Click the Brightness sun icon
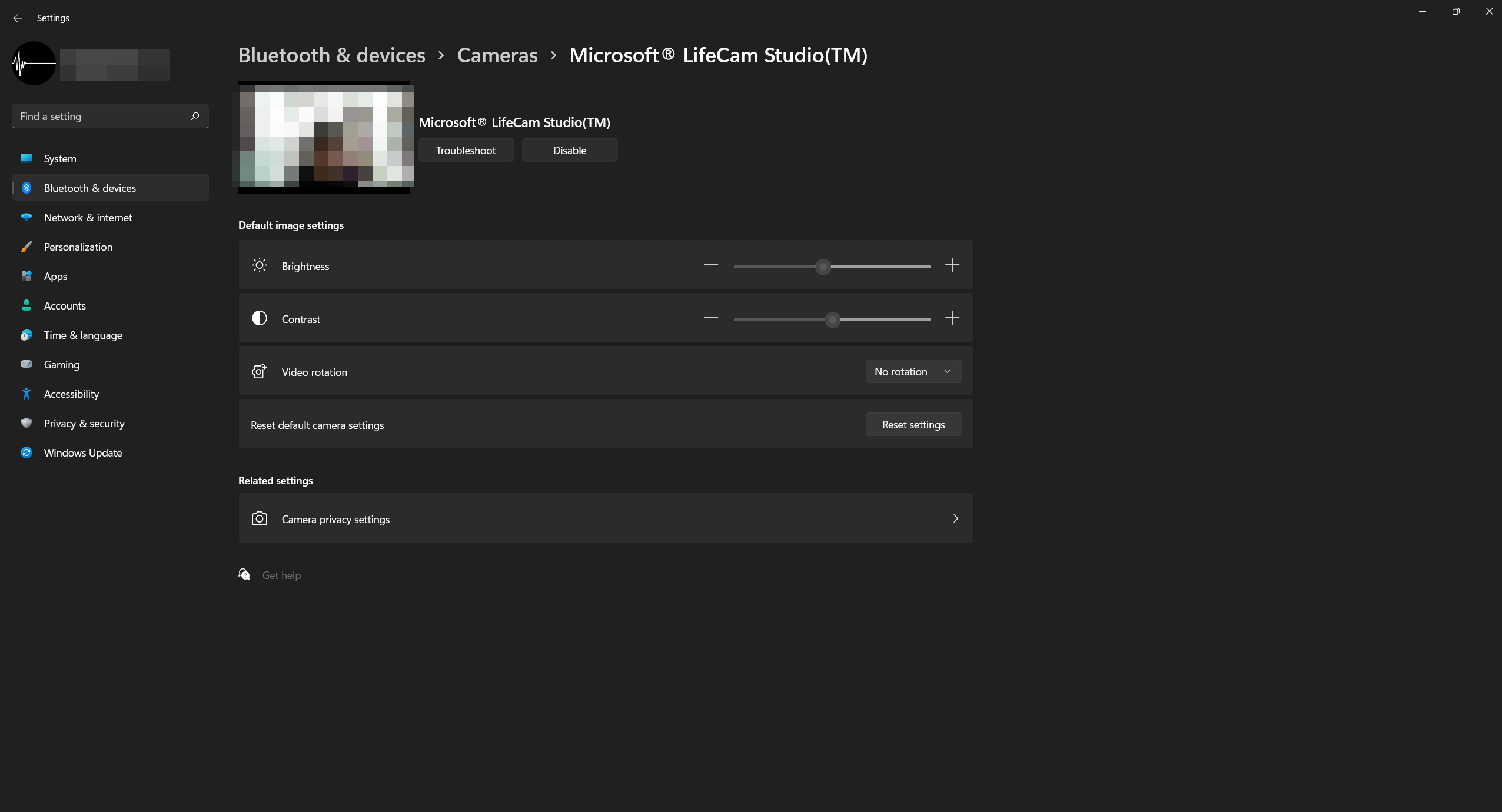 coord(260,265)
